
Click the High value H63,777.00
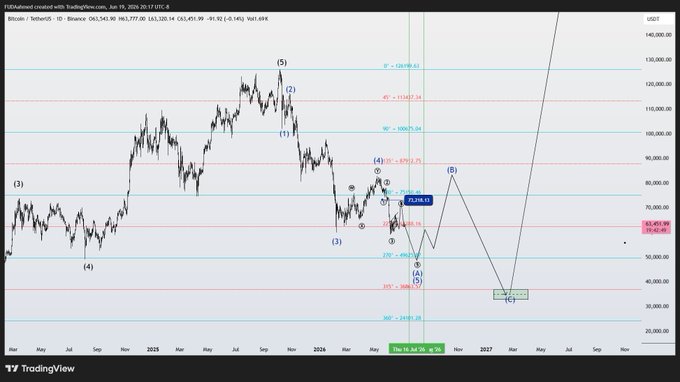coord(132,19)
